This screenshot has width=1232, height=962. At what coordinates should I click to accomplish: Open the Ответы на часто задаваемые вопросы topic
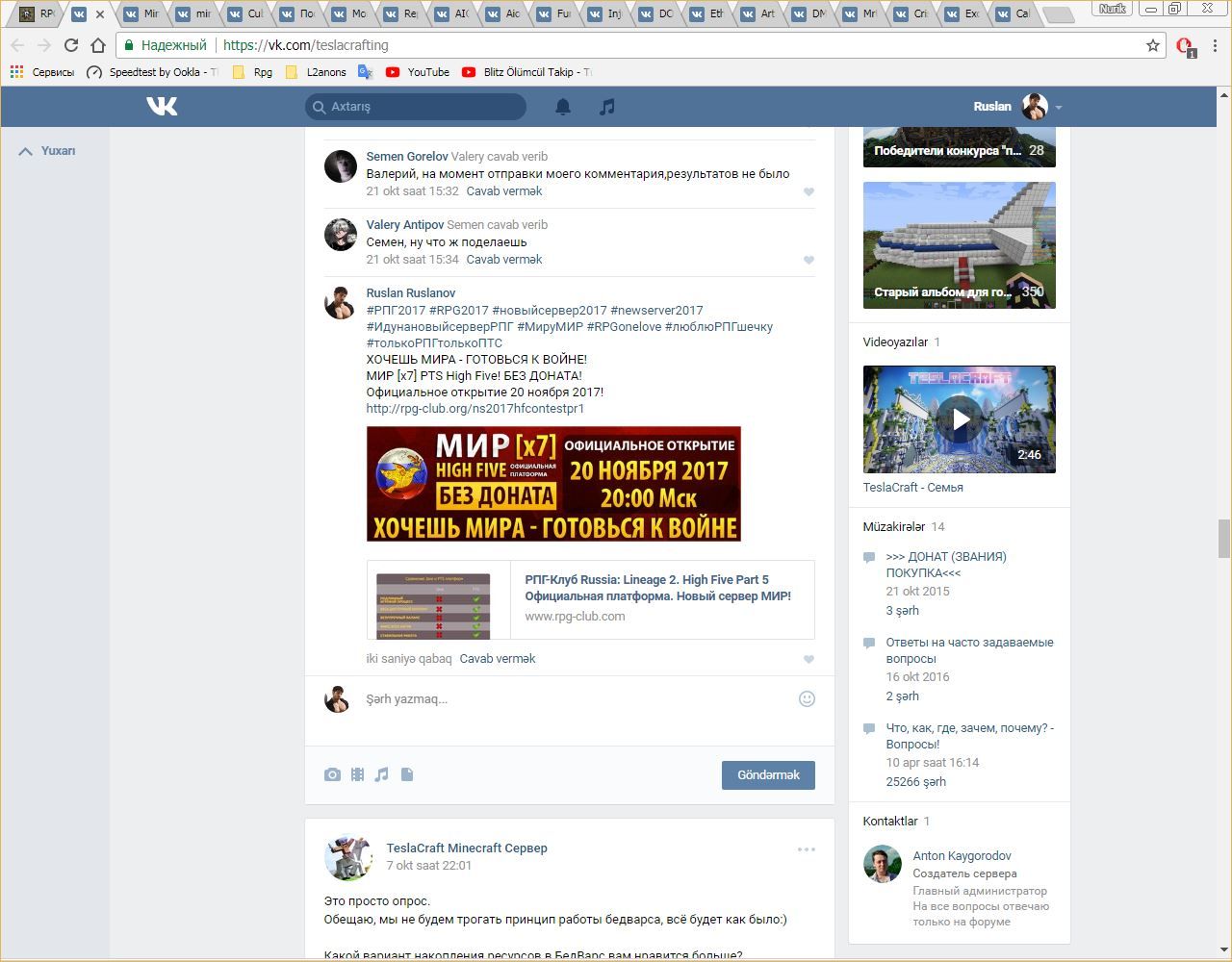click(x=970, y=650)
